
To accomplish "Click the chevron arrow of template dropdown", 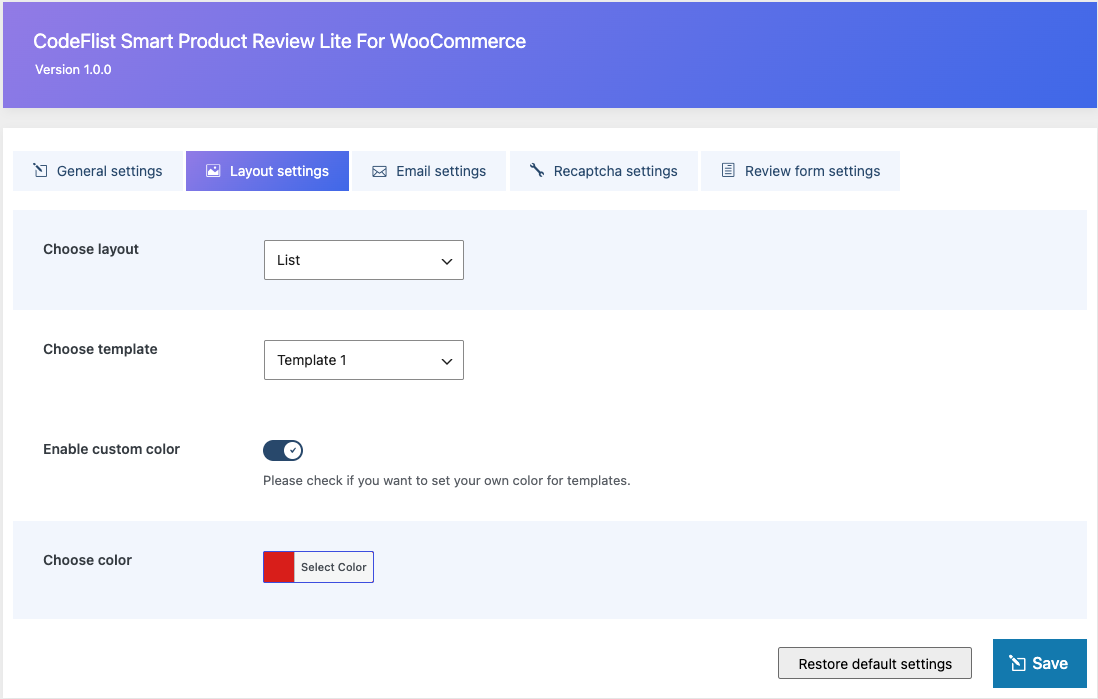I will click(x=446, y=361).
